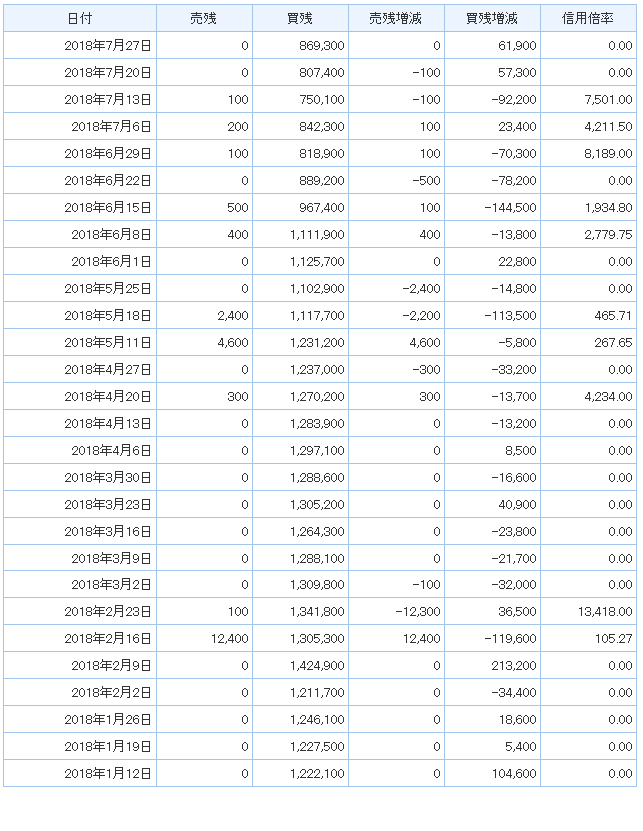
Task: Select the 8,189.00 credit ratio value
Action: point(606,154)
